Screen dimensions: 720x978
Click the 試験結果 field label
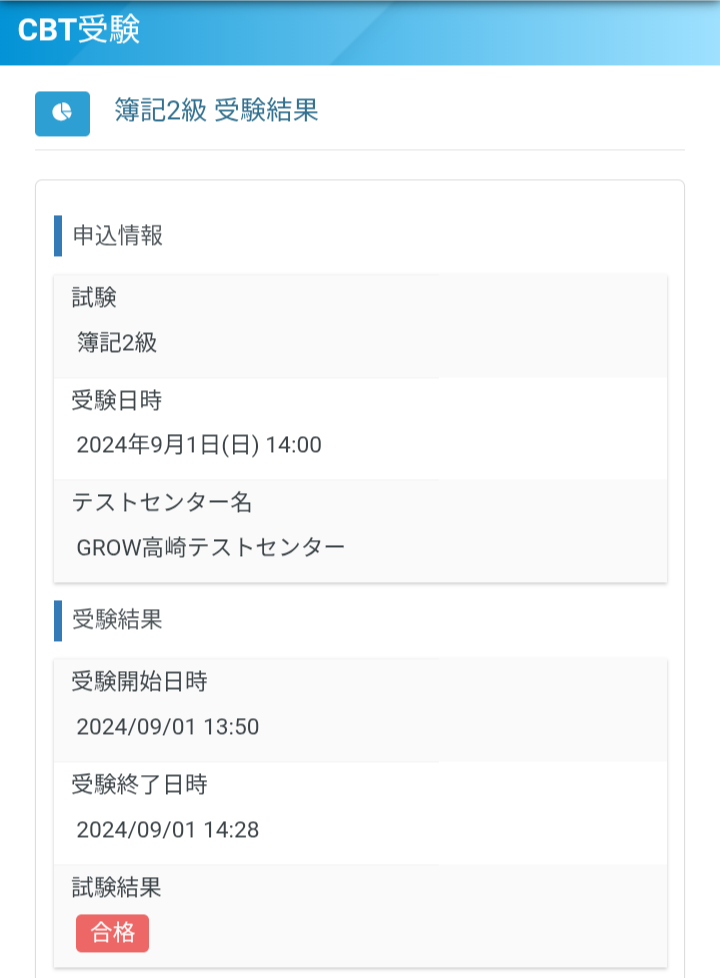[x=117, y=886]
